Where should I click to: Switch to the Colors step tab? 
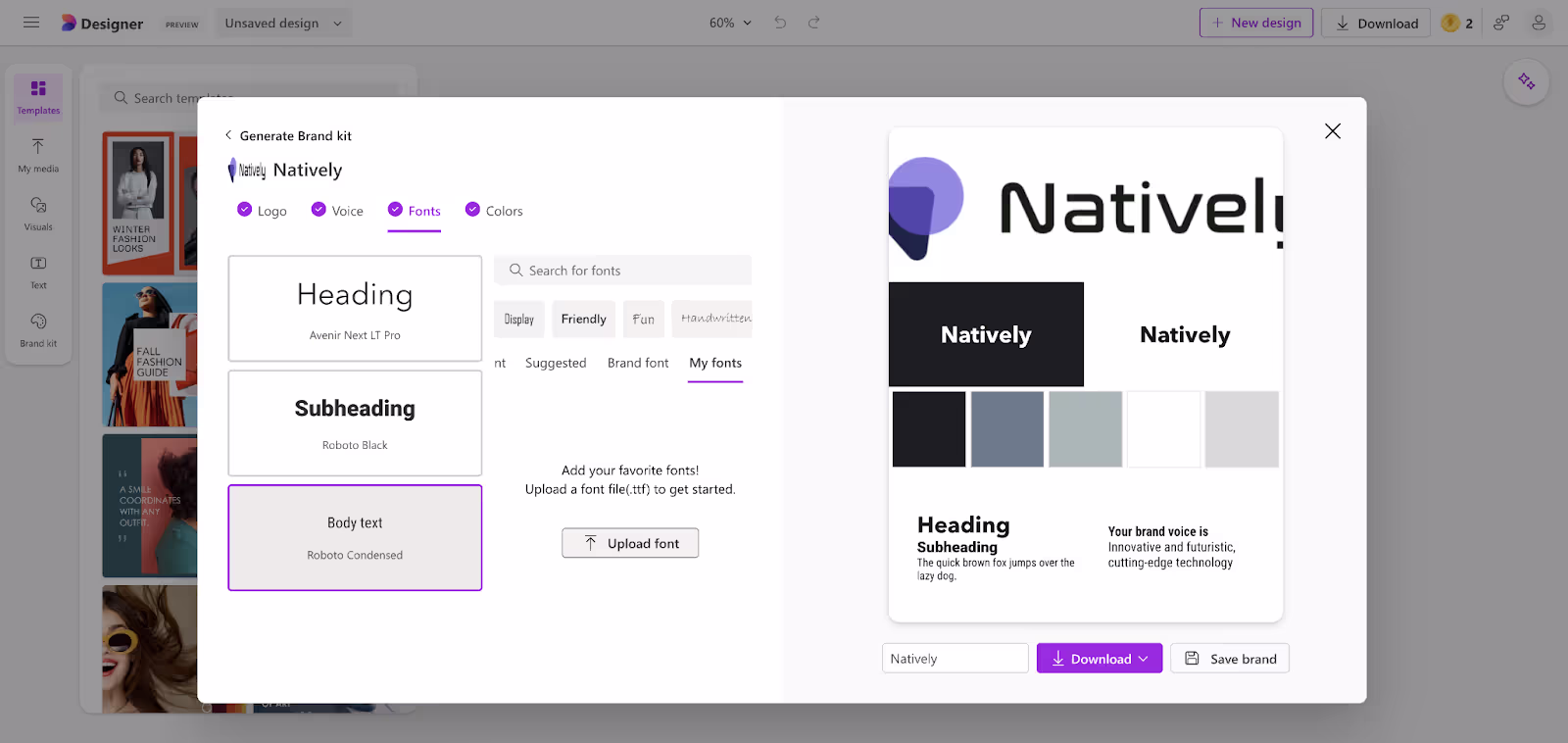(494, 211)
